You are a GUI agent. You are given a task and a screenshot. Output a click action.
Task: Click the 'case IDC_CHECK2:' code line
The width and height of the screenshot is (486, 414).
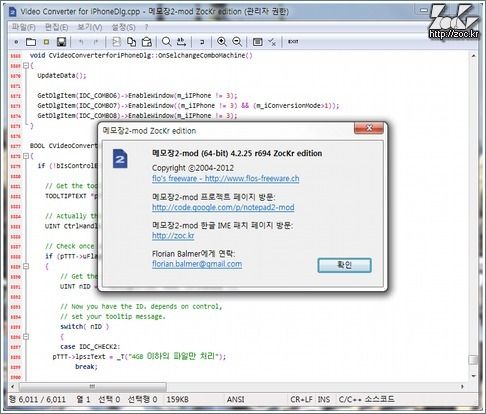pyautogui.click(x=90, y=347)
